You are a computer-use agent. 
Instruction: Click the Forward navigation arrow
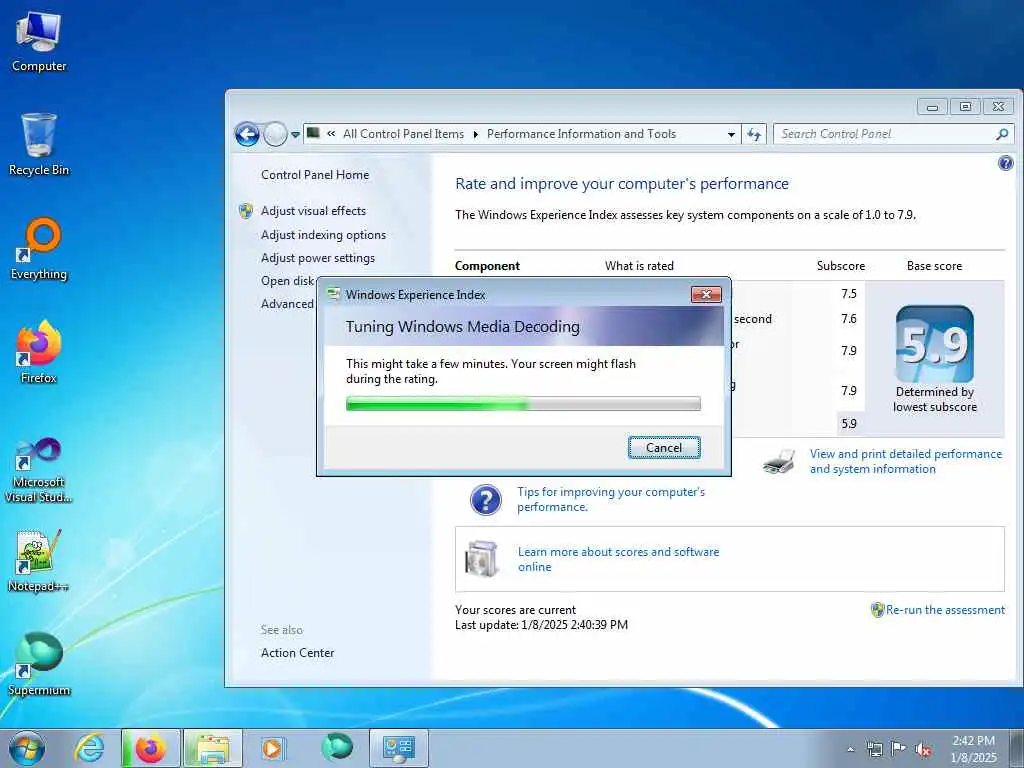coord(276,135)
